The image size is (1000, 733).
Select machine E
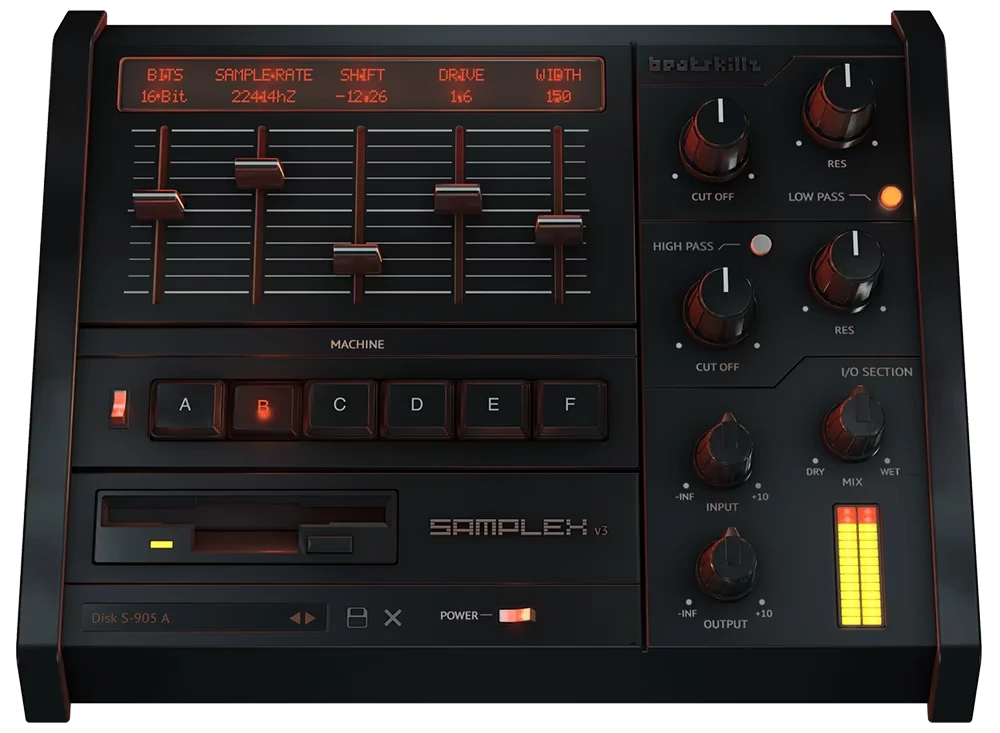click(x=493, y=408)
